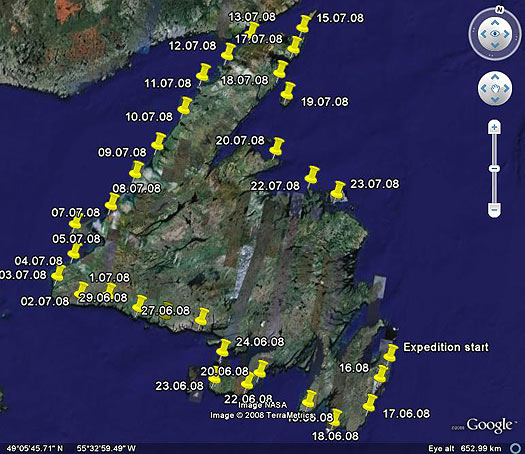Viewport: 525px width, 454px height.
Task: Tilt view down with Look joystick down arrow
Action: [x=495, y=45]
